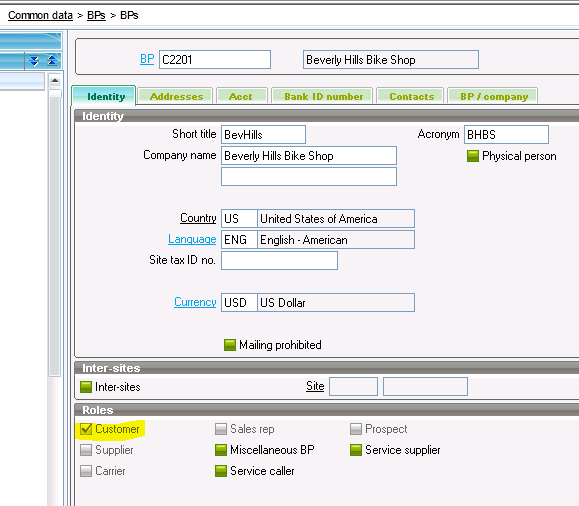The width and height of the screenshot is (579, 506).
Task: Click the BP code field C2201
Action: pyautogui.click(x=215, y=59)
